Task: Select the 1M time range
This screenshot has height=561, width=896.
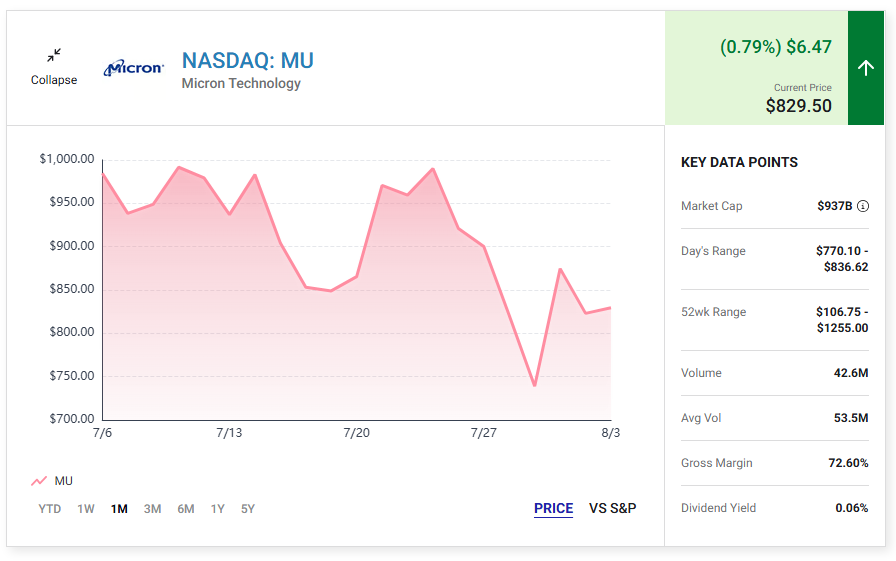Action: tap(119, 509)
